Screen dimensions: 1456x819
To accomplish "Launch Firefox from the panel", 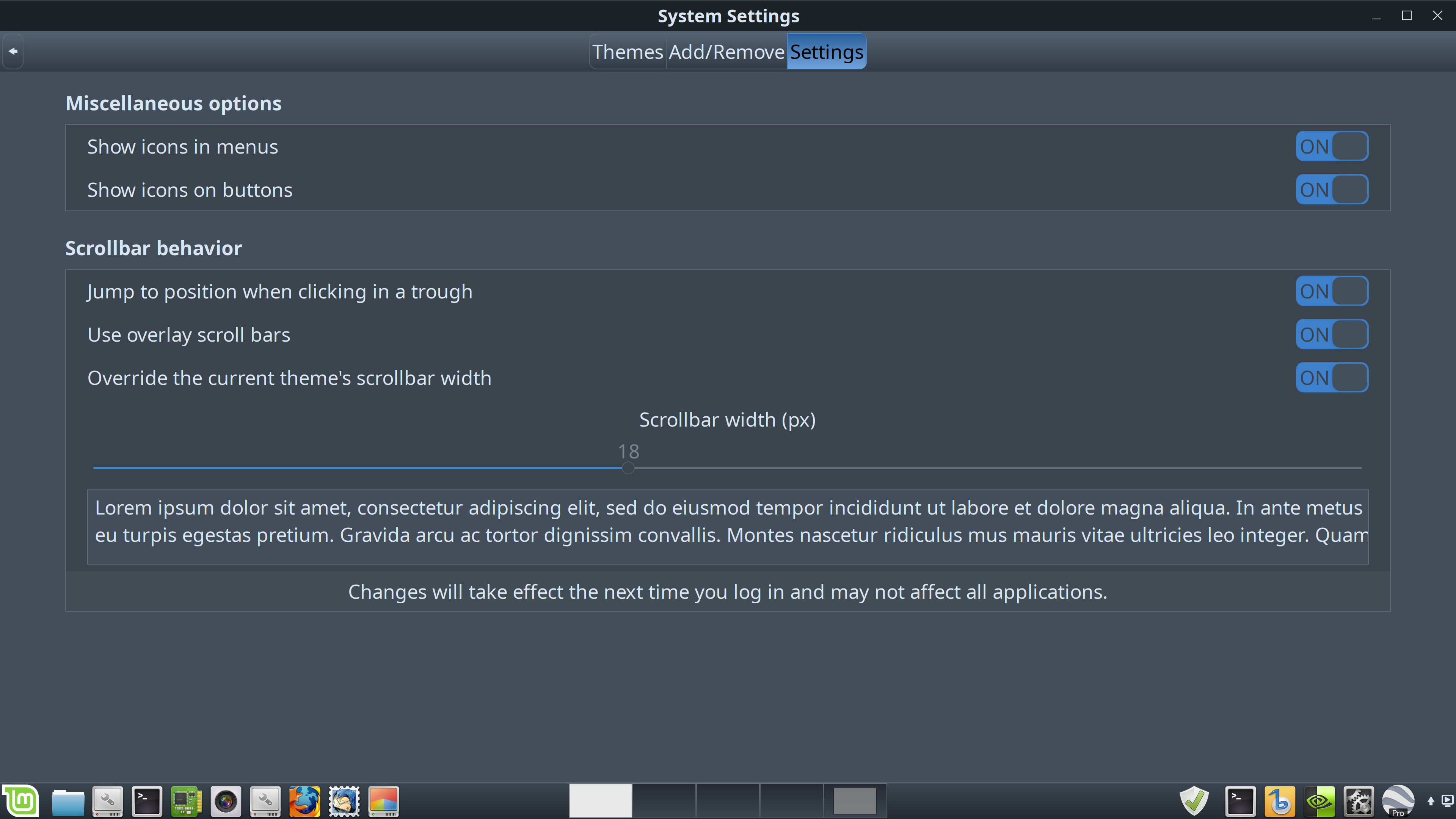I will click(304, 802).
